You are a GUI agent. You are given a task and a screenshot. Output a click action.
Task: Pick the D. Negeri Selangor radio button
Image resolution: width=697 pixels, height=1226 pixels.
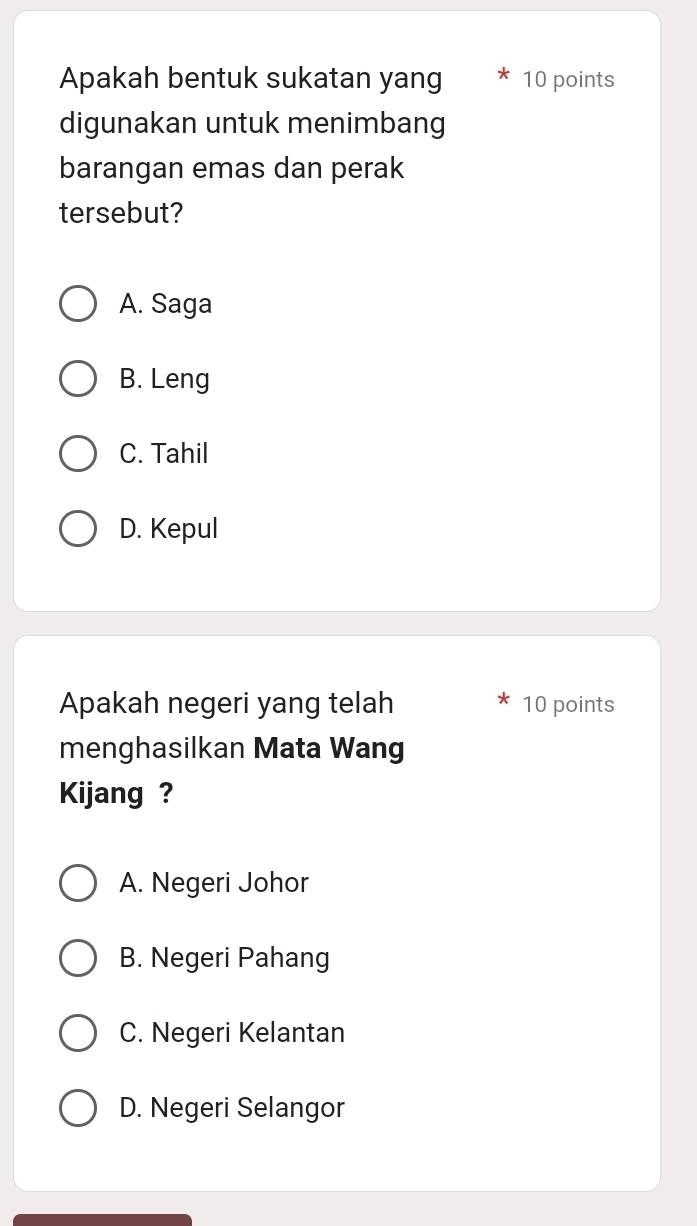pos(79,1108)
